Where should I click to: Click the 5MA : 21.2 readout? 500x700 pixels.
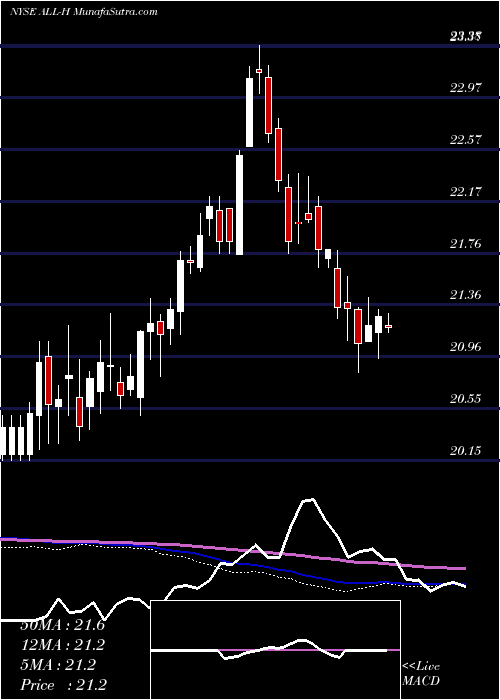[x=58, y=665]
